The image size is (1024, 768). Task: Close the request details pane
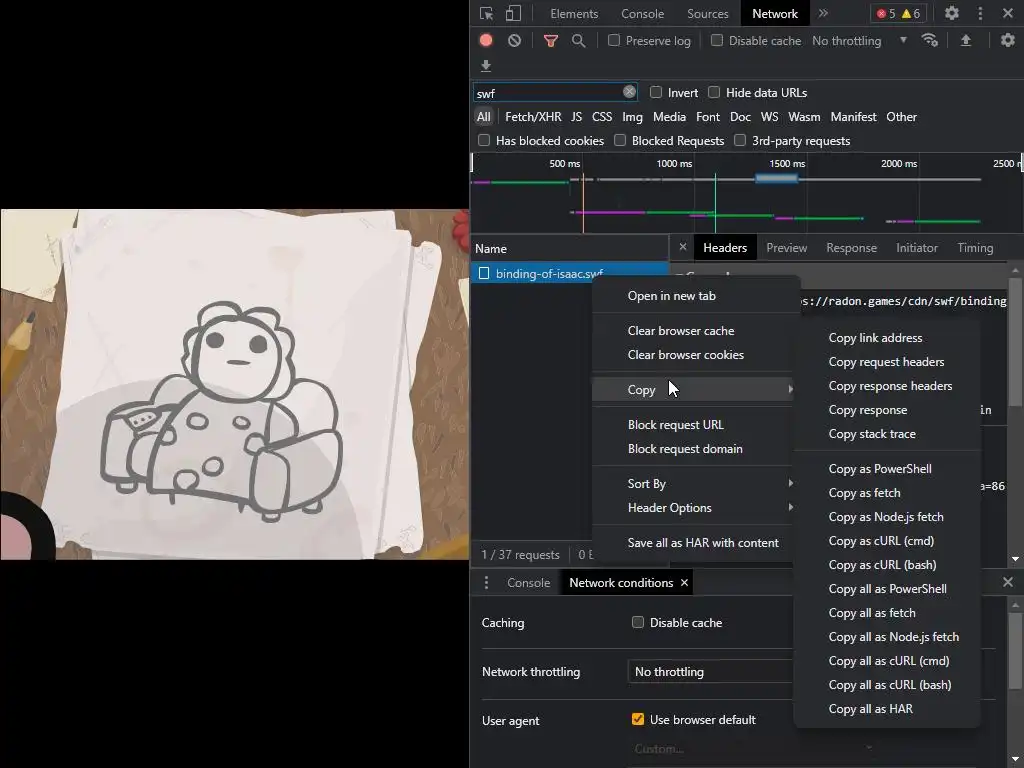[682, 247]
